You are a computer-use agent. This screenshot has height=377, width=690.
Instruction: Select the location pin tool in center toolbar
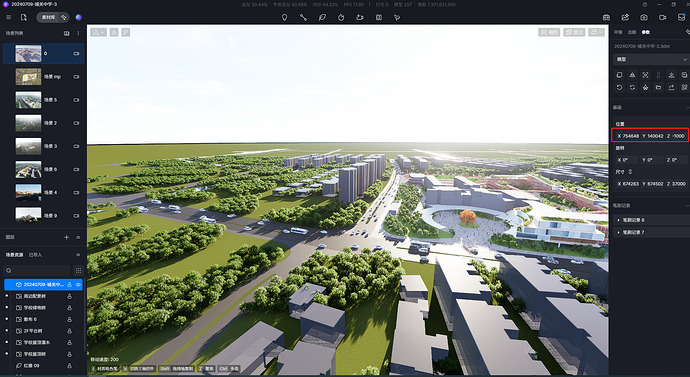[x=285, y=18]
